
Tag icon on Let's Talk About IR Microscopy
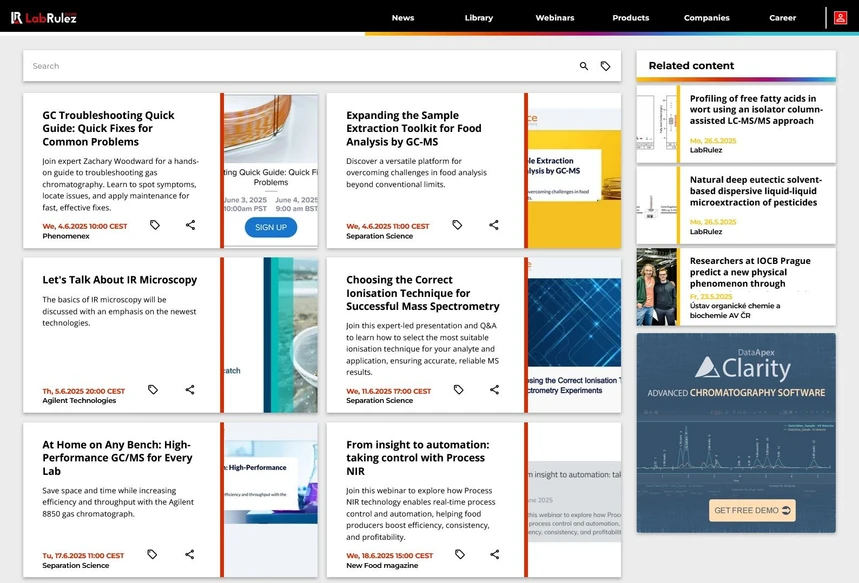pos(153,390)
